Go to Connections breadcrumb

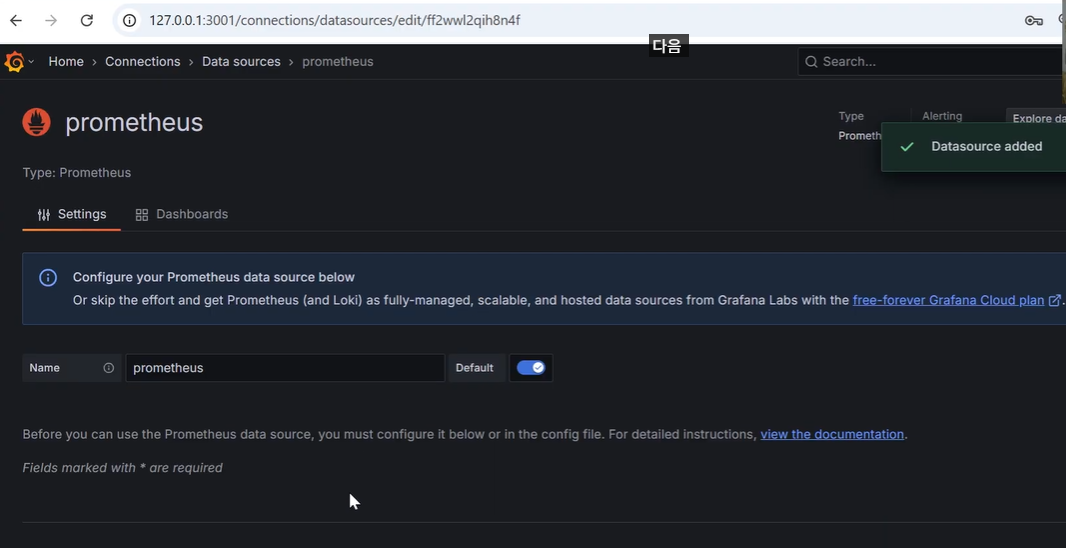pos(143,62)
